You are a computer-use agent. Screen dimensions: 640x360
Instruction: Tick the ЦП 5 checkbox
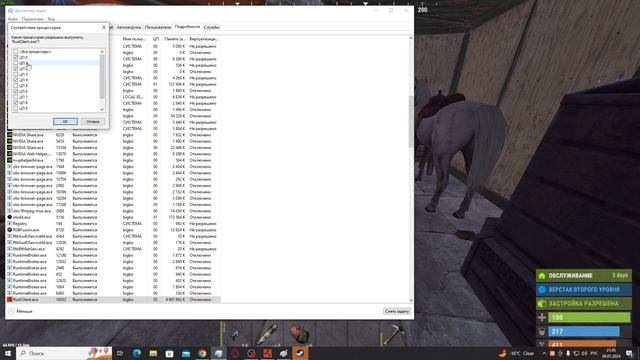coord(16,86)
